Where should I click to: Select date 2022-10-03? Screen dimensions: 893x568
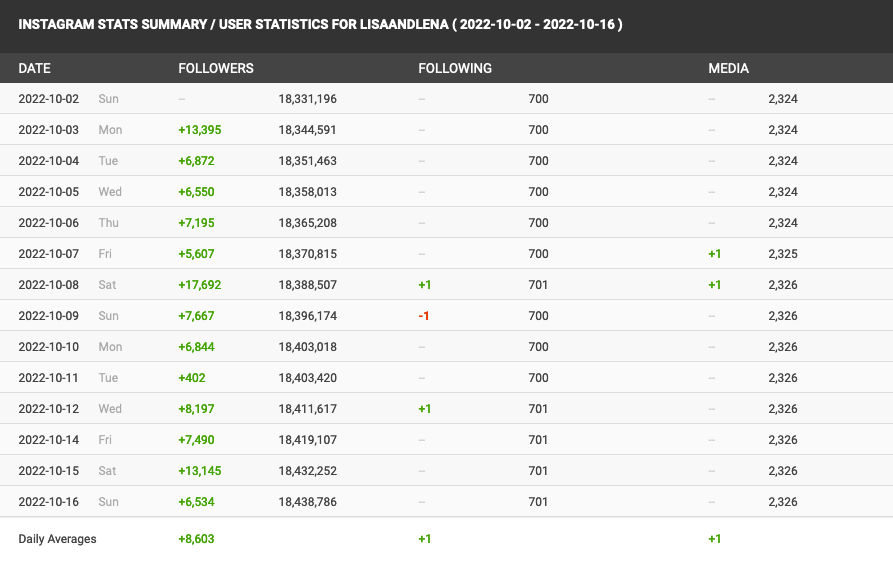pyautogui.click(x=48, y=130)
